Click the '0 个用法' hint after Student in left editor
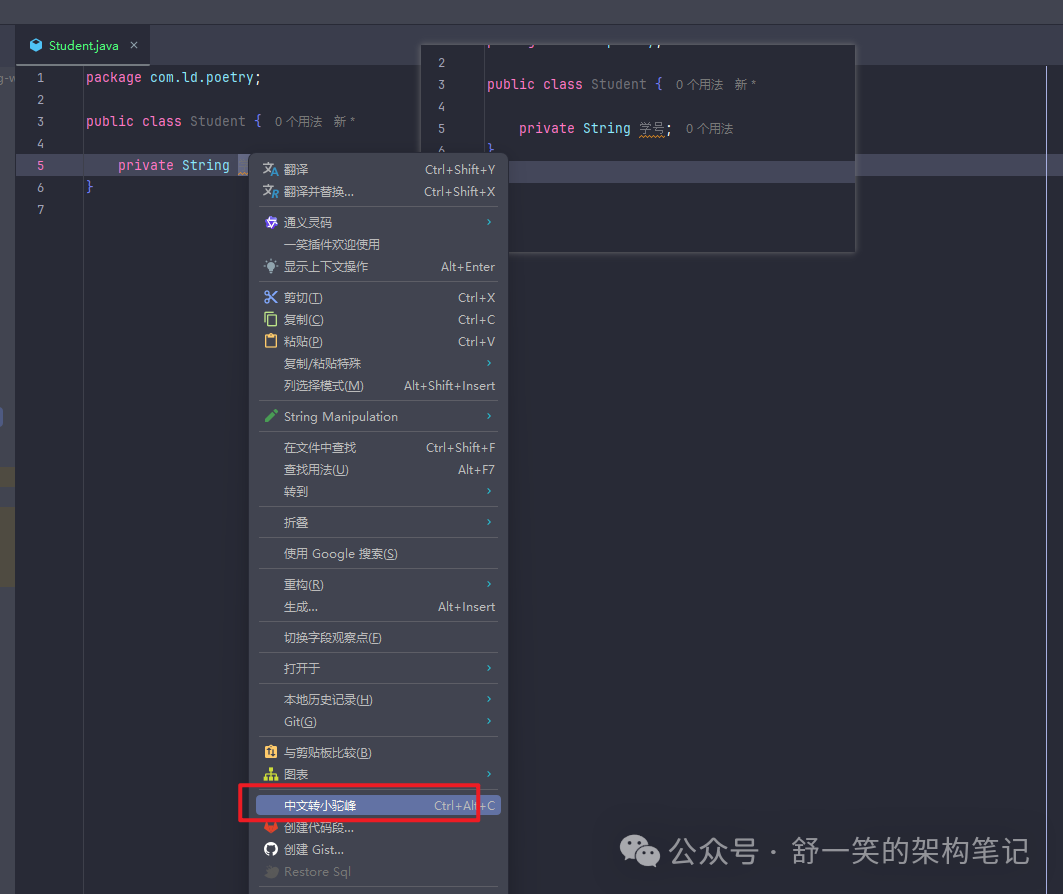The height and width of the screenshot is (894, 1063). [x=298, y=121]
